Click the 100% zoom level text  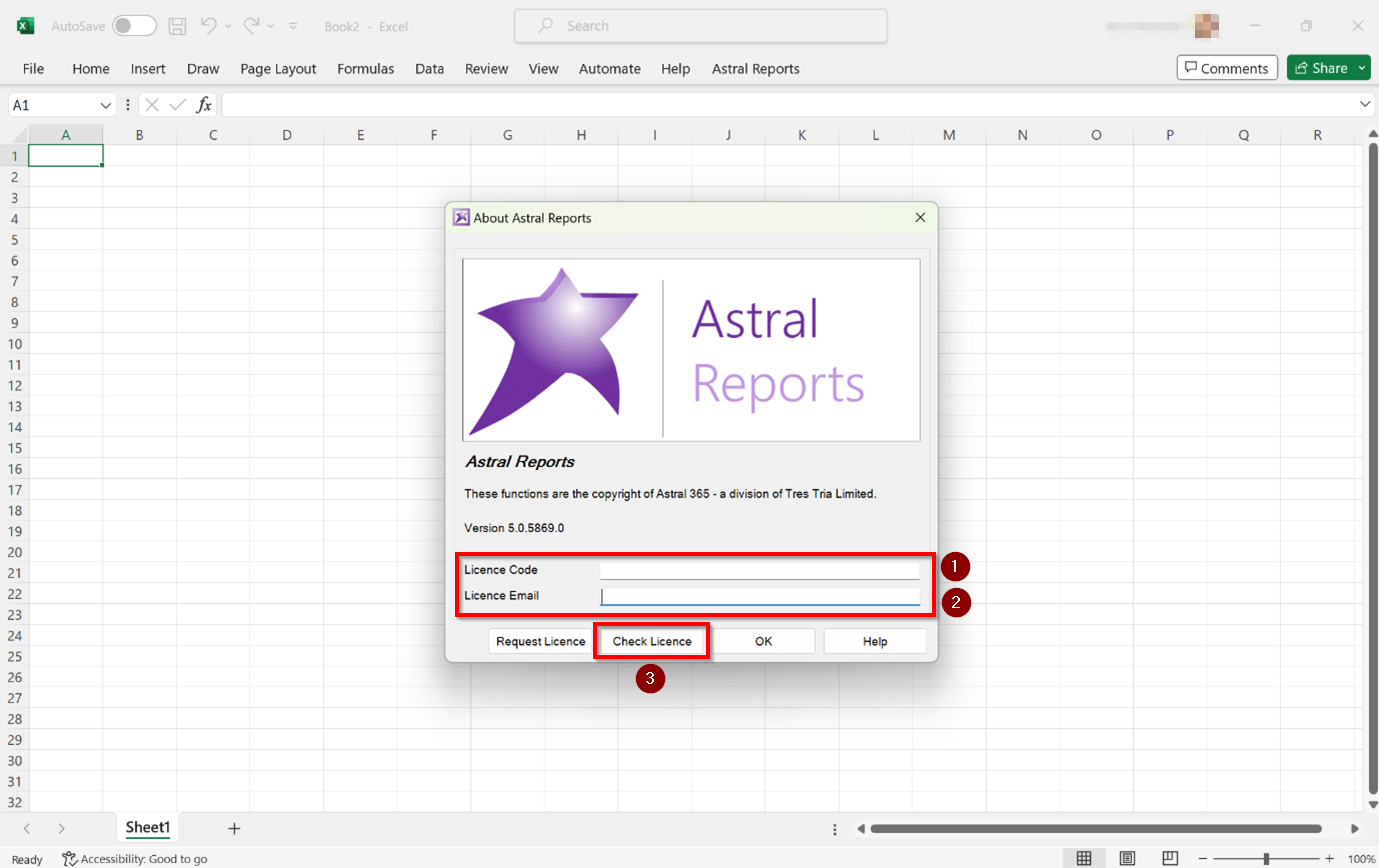coord(1361,859)
